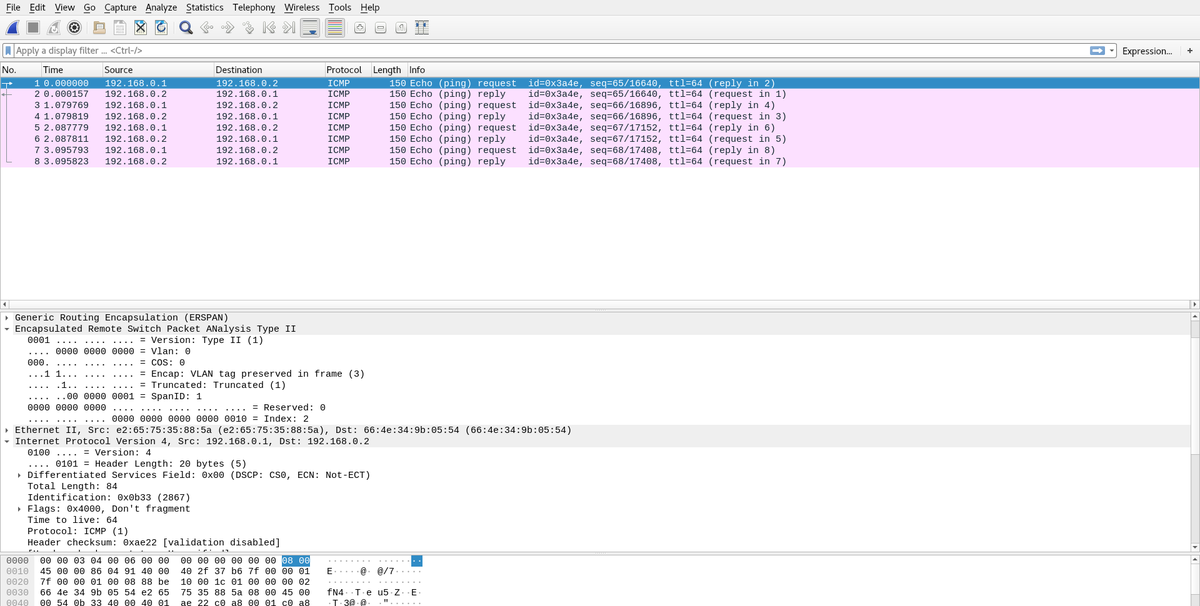Click the packet details vertical scrollbar
This screenshot has width=1200, height=606.
click(1194, 430)
